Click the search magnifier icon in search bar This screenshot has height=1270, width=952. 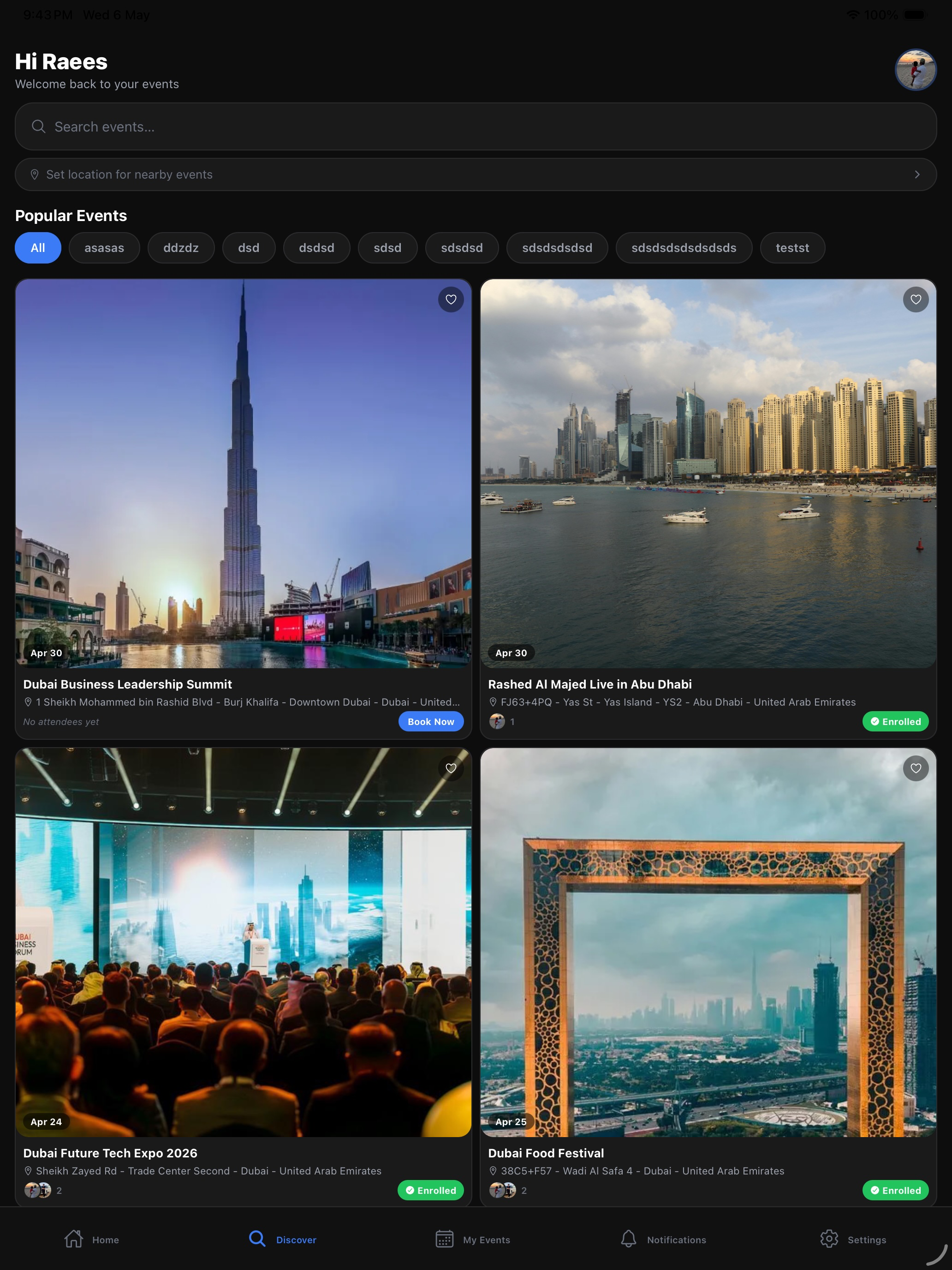tap(38, 126)
